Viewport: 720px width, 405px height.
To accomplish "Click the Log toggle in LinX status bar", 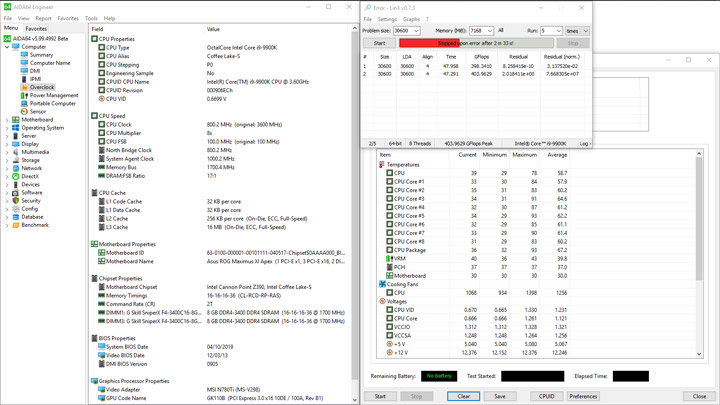I will tap(585, 144).
